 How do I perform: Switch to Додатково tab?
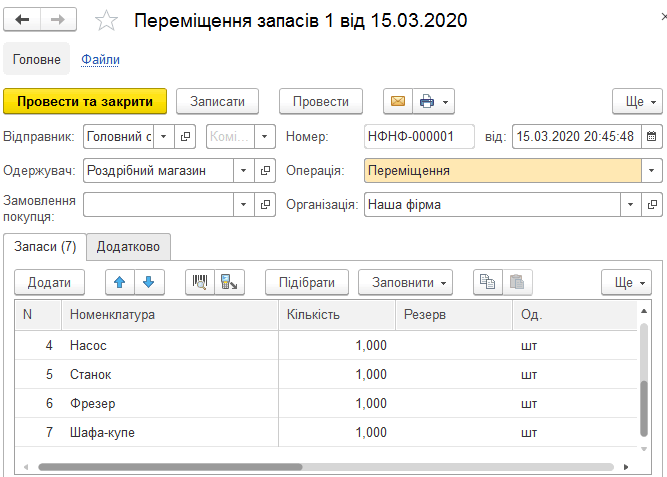click(x=128, y=246)
